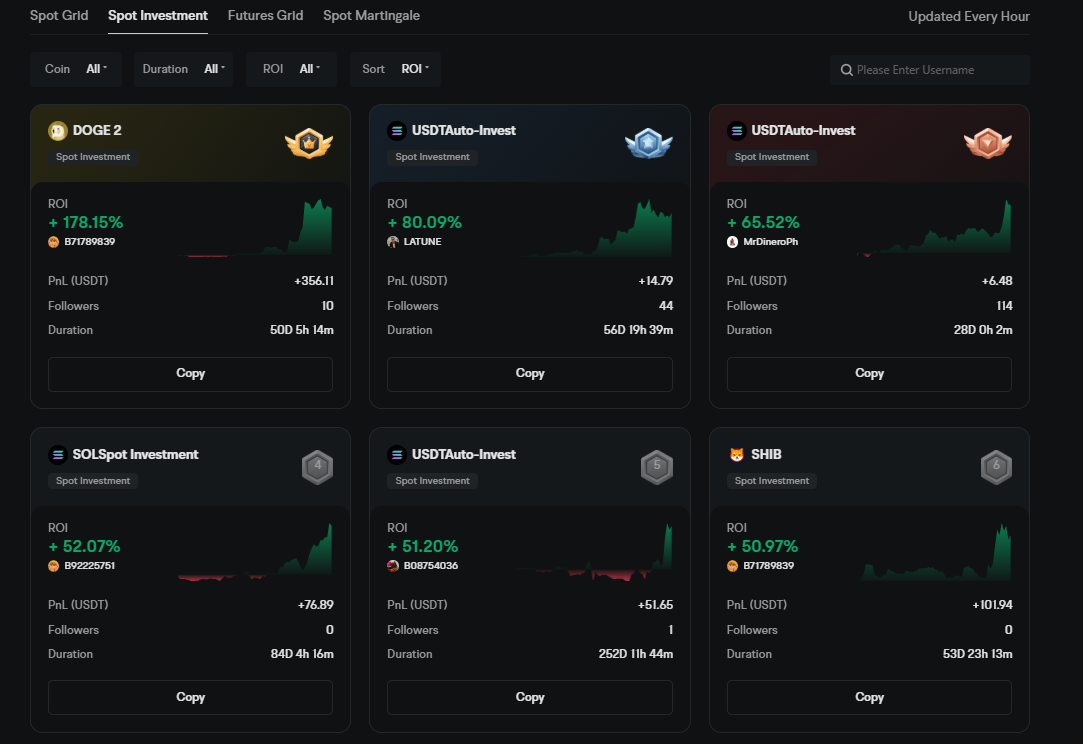The height and width of the screenshot is (744, 1083).
Task: Click the silver star rank badge
Action: [648, 143]
